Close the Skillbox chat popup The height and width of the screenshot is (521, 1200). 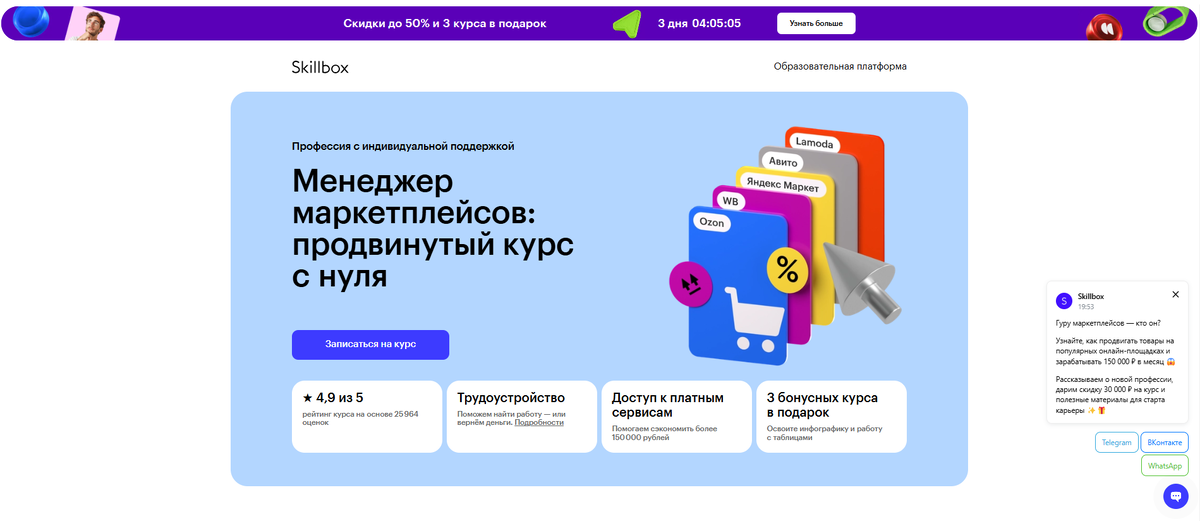1176,295
